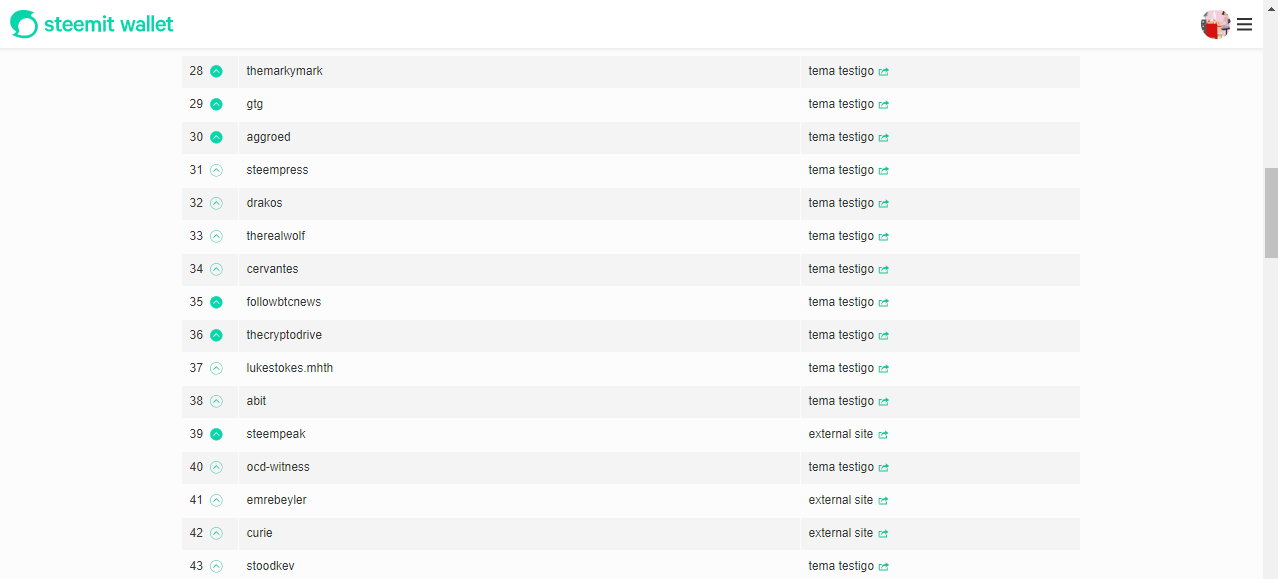Viewport: 1278px width, 579px height.
Task: Open abit account link
Action: pyautogui.click(x=256, y=401)
